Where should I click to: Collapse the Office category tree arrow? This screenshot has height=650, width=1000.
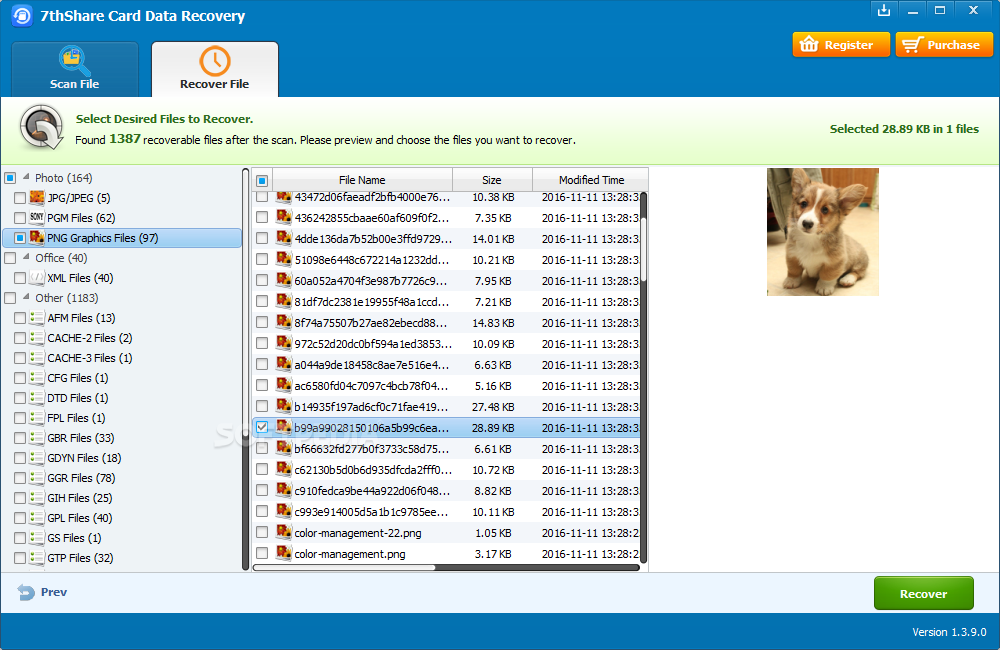coord(26,256)
